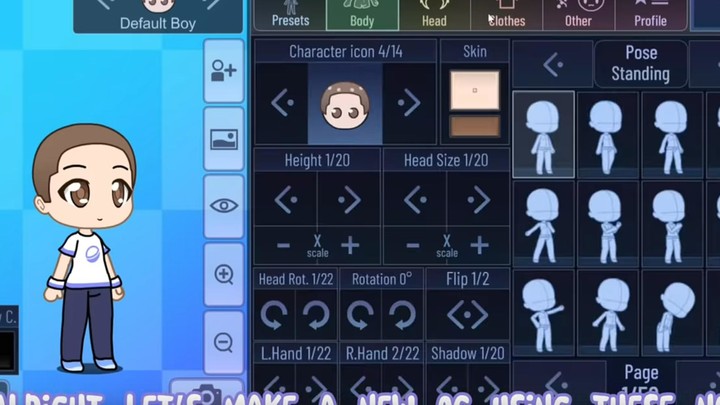720x405 pixels.
Task: Go to previous character icon
Action: (282, 103)
